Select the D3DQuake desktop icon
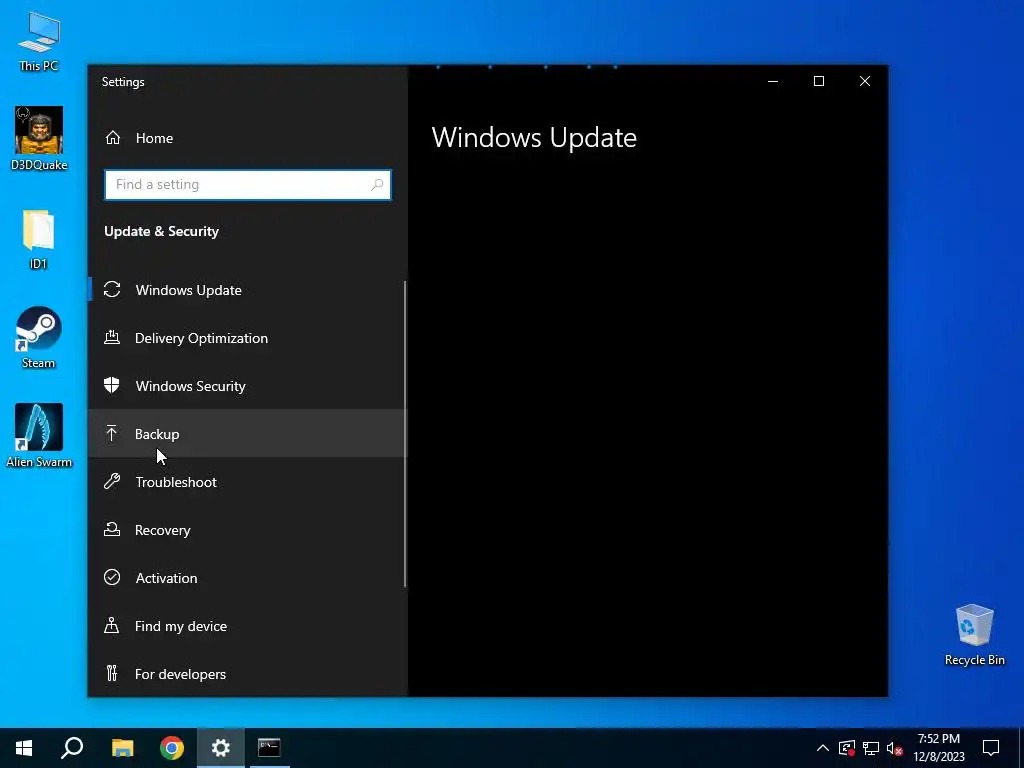 pos(39,138)
